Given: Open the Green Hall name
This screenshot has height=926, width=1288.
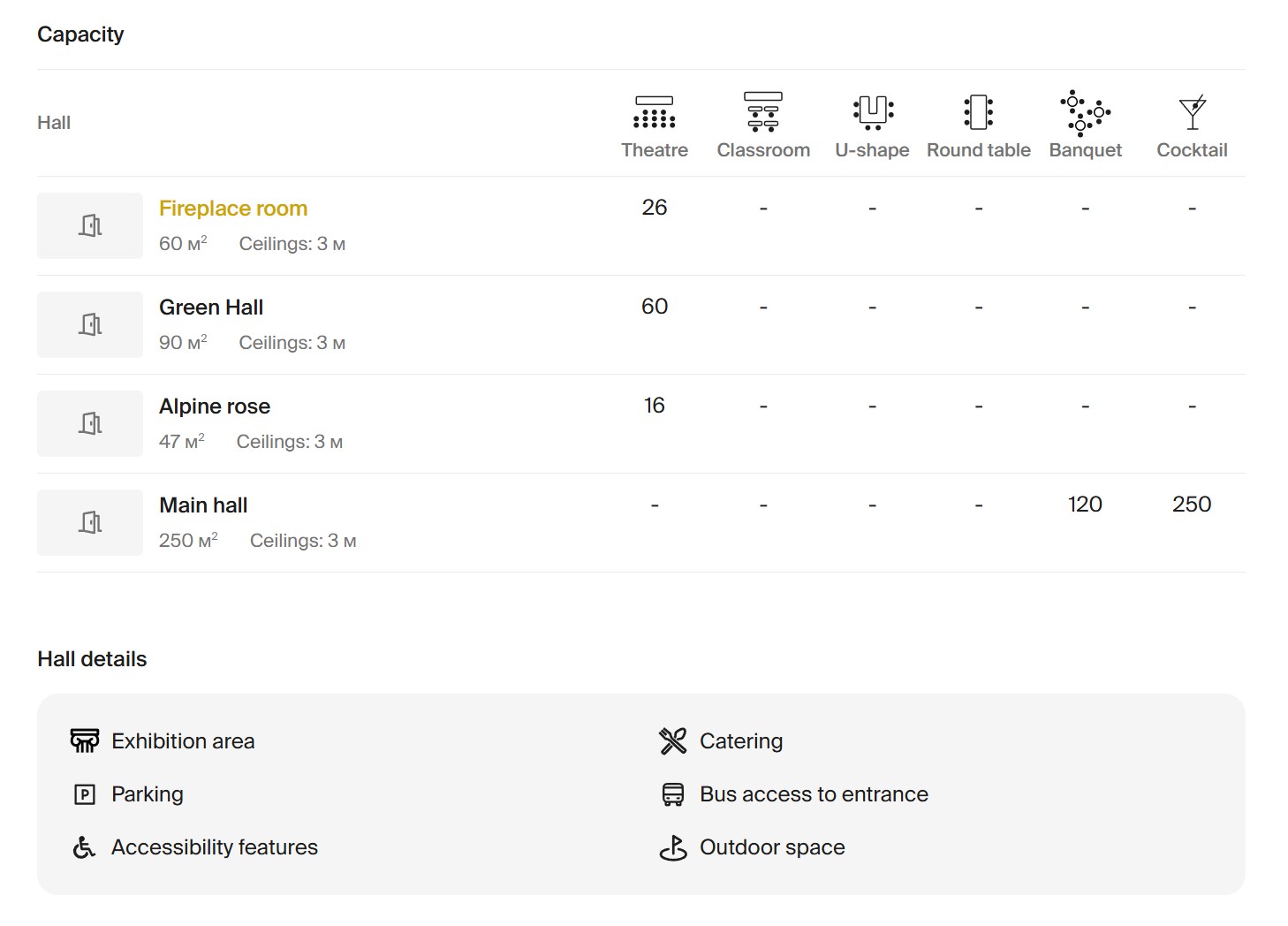Looking at the screenshot, I should coord(211,307).
